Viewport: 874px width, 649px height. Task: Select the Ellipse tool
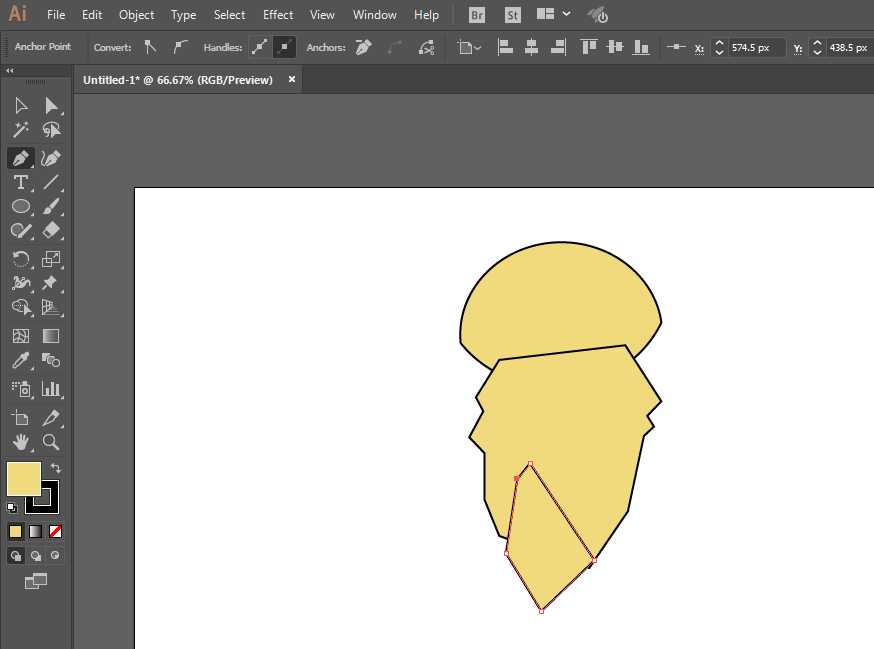point(20,207)
